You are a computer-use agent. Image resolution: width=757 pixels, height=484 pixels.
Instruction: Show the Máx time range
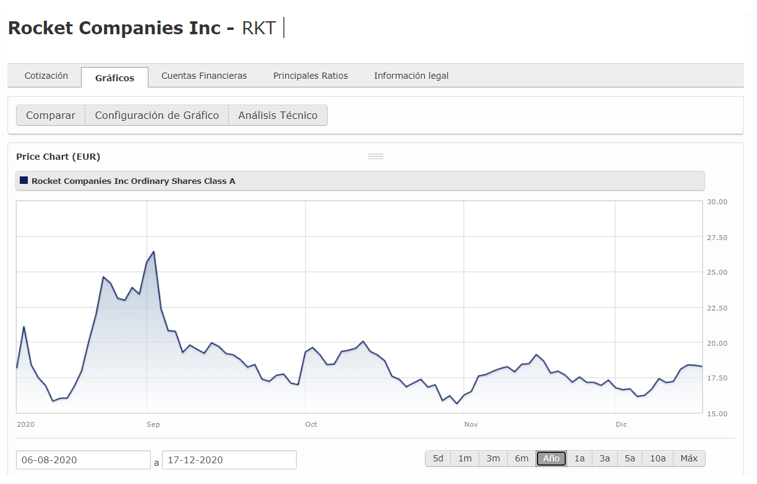point(688,459)
